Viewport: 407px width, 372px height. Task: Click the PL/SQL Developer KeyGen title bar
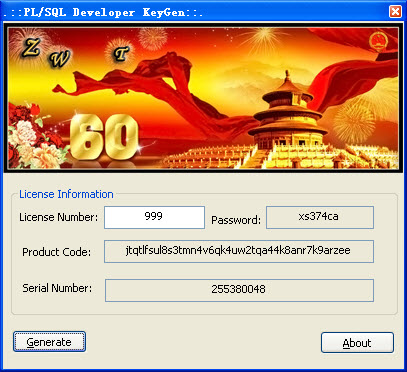193,12
